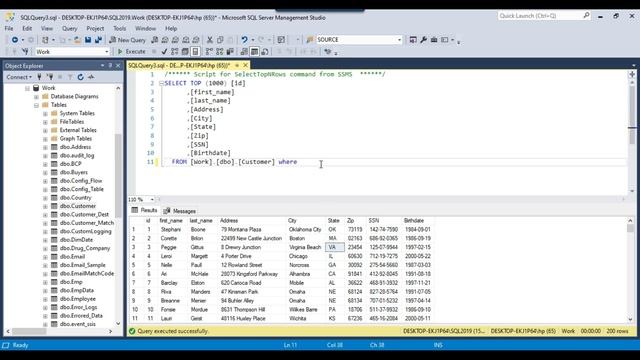Screen dimensions: 640x360
Task: Select dbo.Drug_Company in the tree
Action: pyautogui.click(x=85, y=248)
